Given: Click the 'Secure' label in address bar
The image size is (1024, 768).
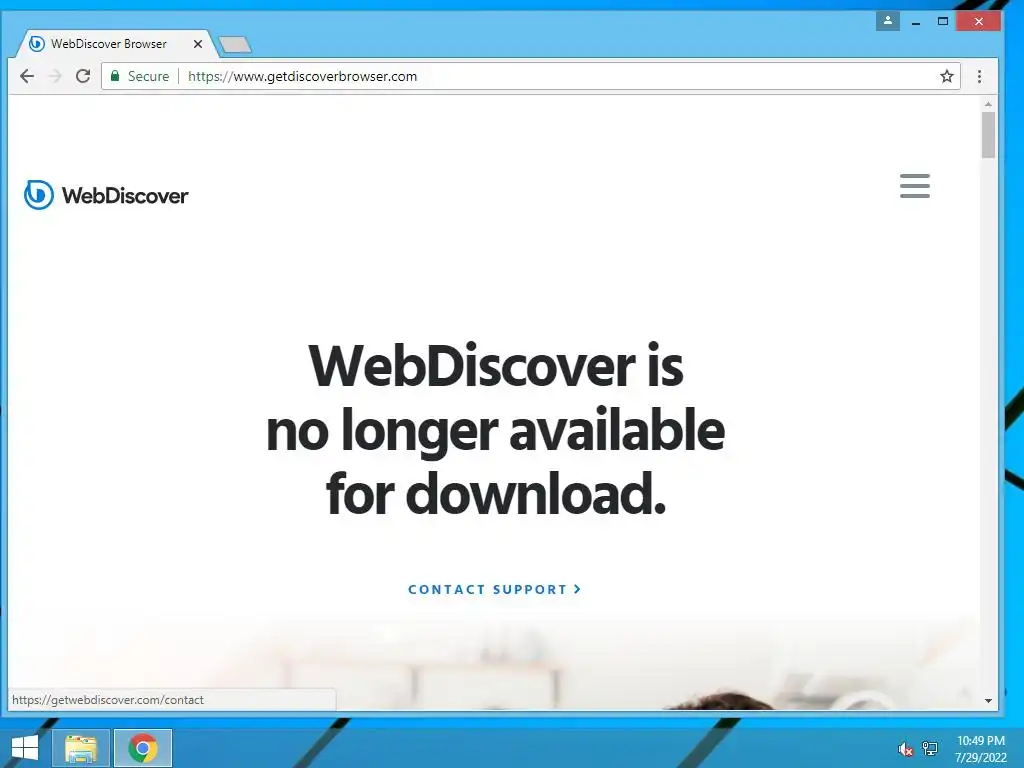Looking at the screenshot, I should (148, 76).
